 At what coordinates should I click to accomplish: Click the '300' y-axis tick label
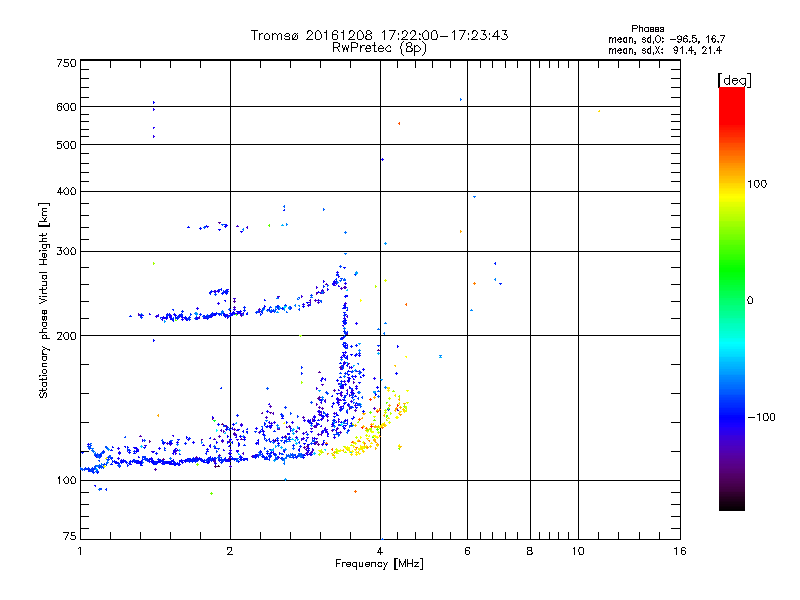[x=67, y=252]
